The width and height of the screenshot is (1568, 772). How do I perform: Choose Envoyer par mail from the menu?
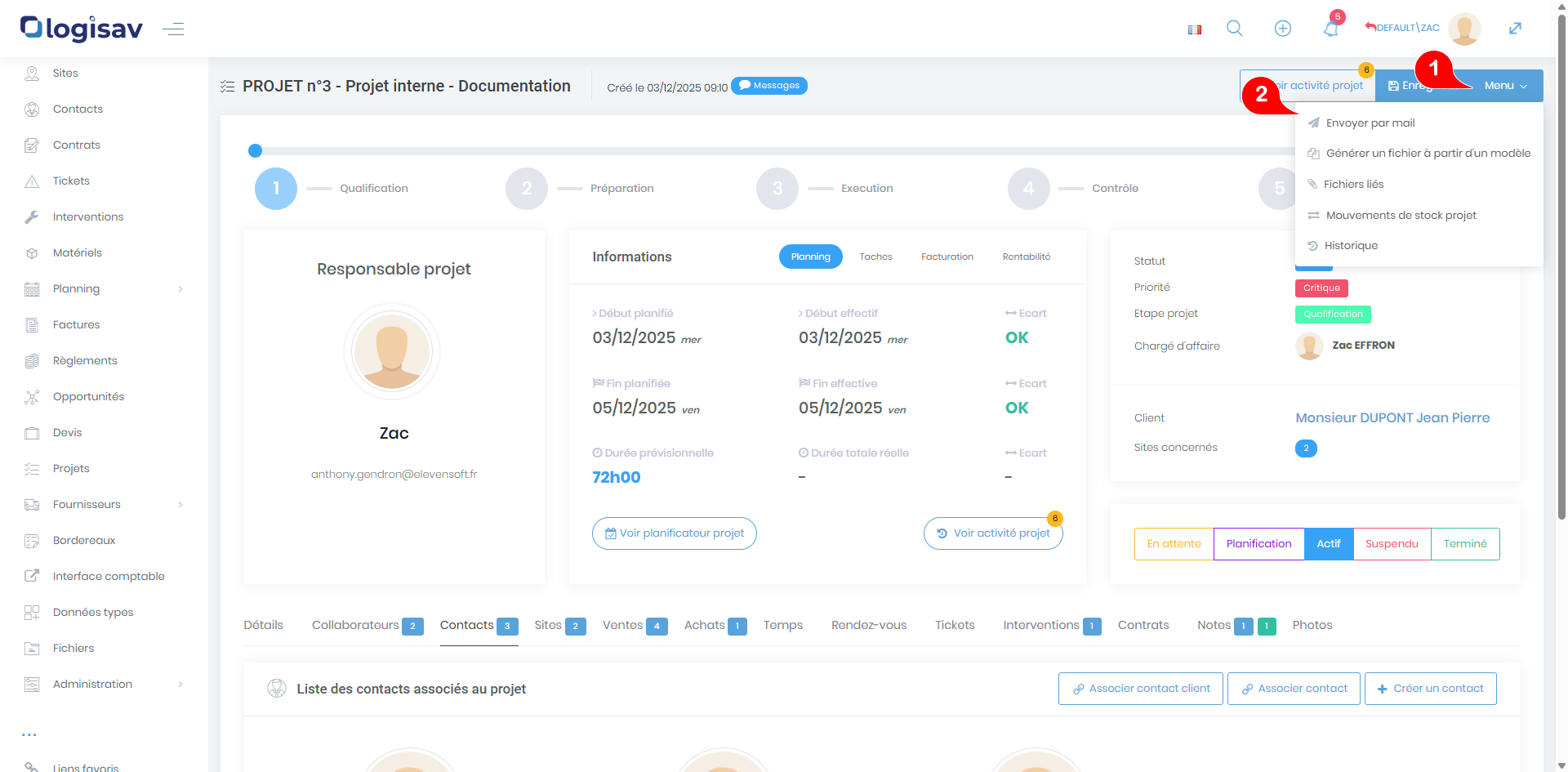(x=1370, y=123)
